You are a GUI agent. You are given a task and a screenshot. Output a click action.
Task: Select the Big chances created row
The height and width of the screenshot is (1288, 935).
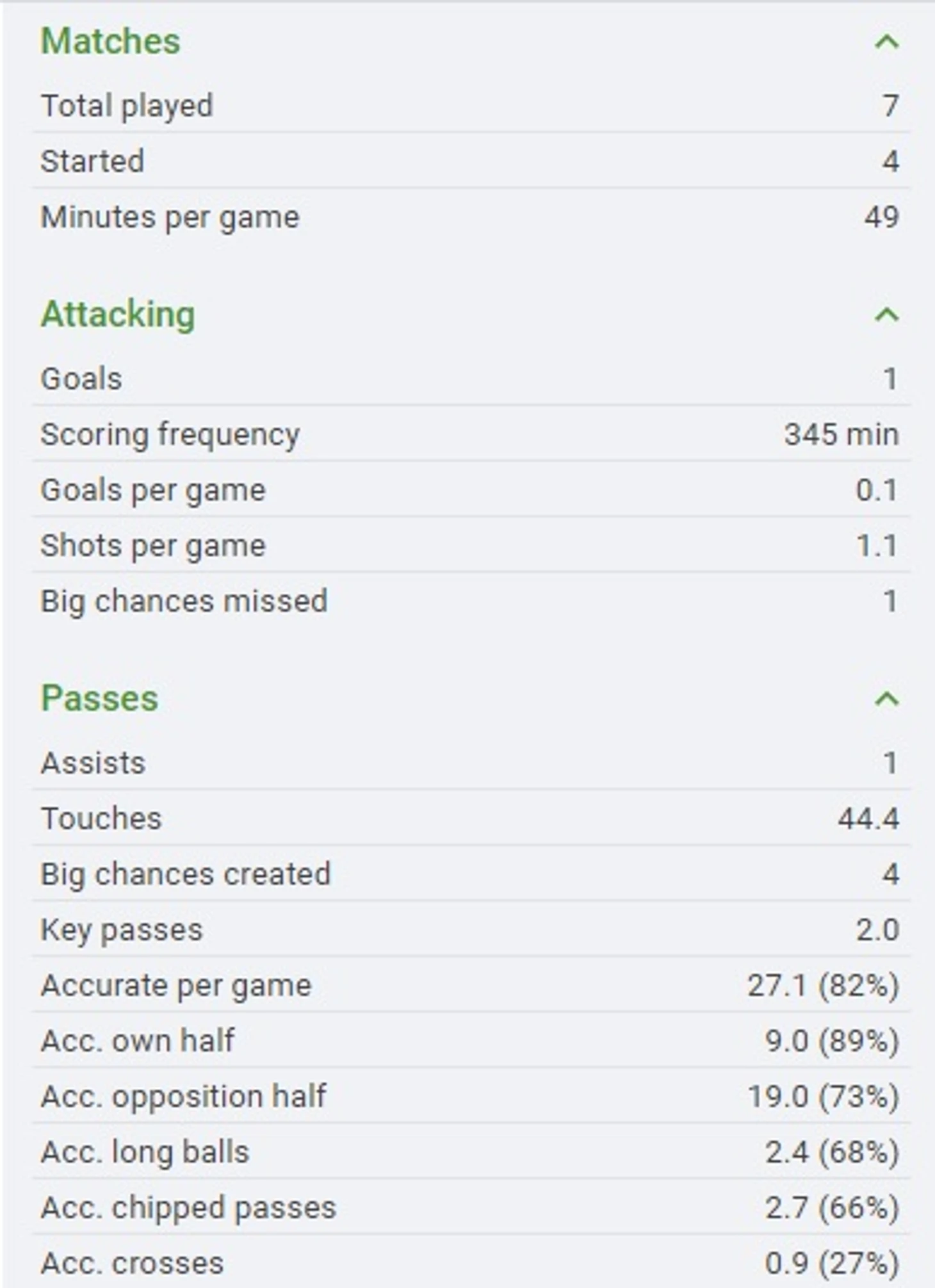pos(471,874)
